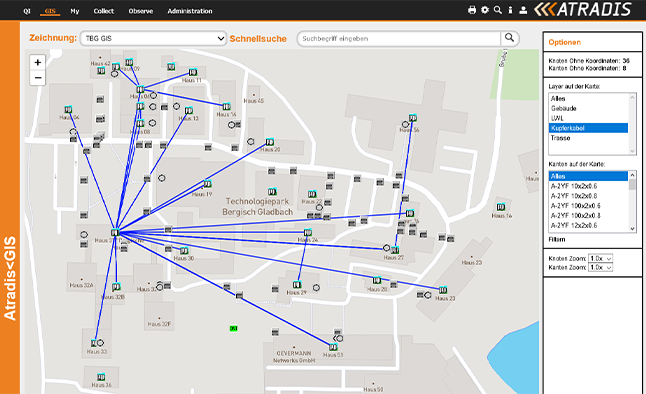Click node icon at Haus 20
Image resolution: width=646 pixels, height=394 pixels.
tap(270, 142)
